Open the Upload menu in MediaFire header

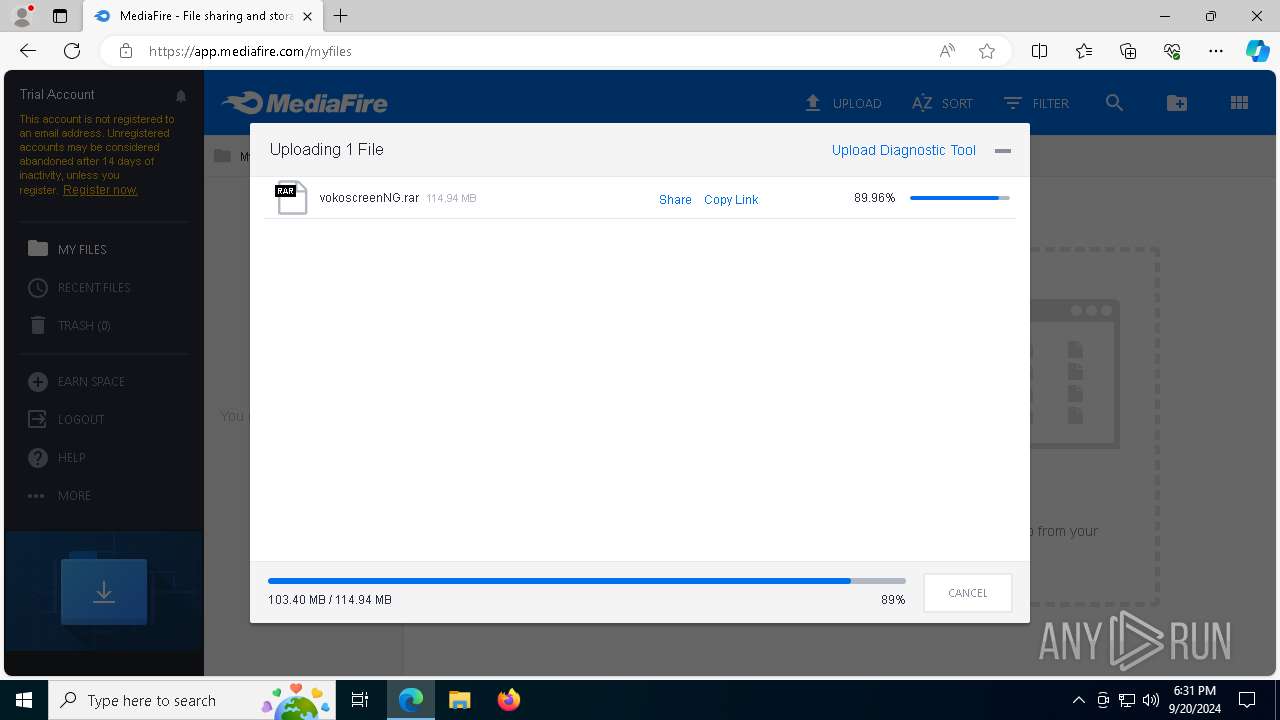(843, 103)
